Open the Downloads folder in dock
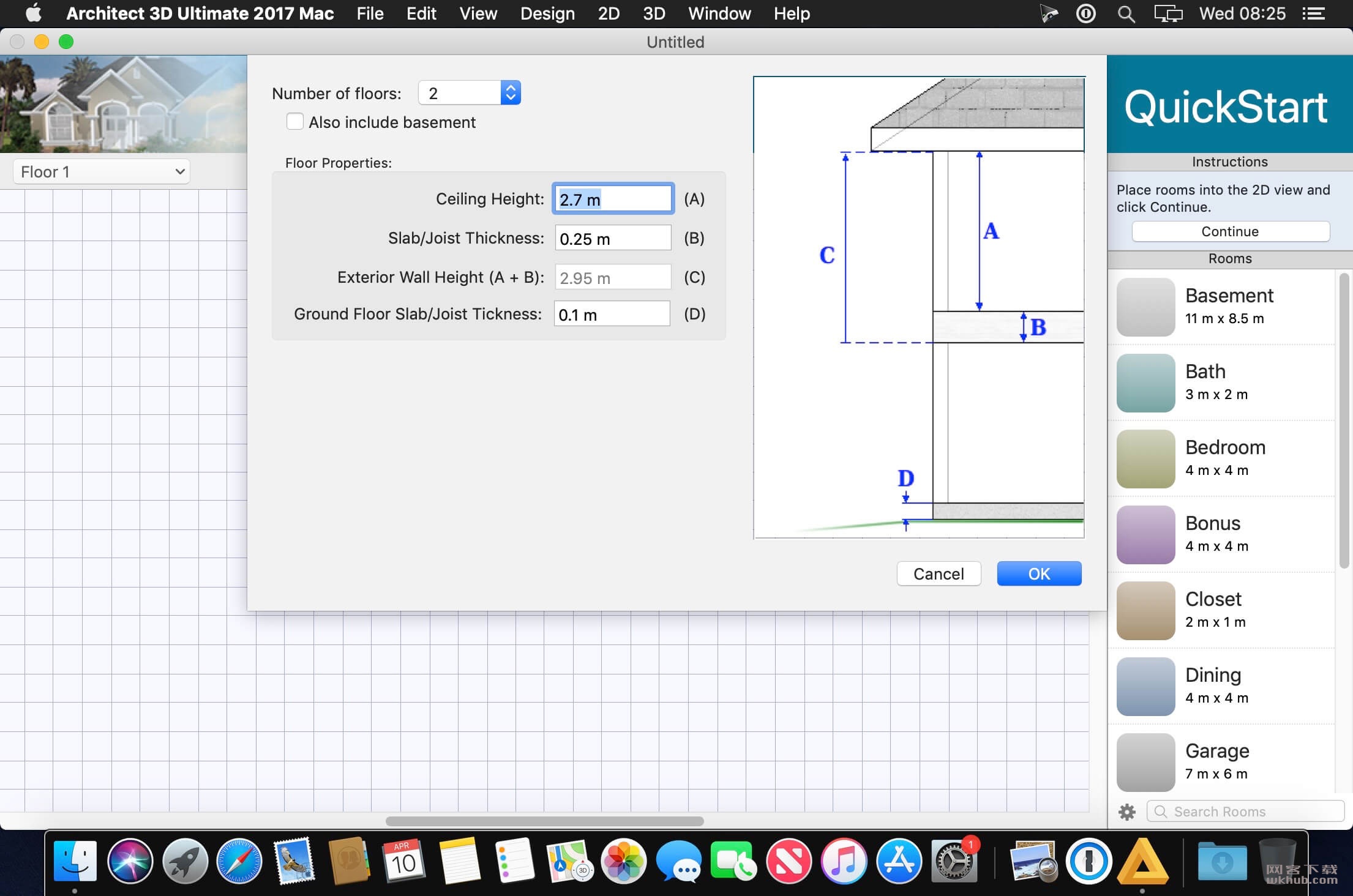Screen dimensions: 1353x896 pyautogui.click(x=1222, y=861)
